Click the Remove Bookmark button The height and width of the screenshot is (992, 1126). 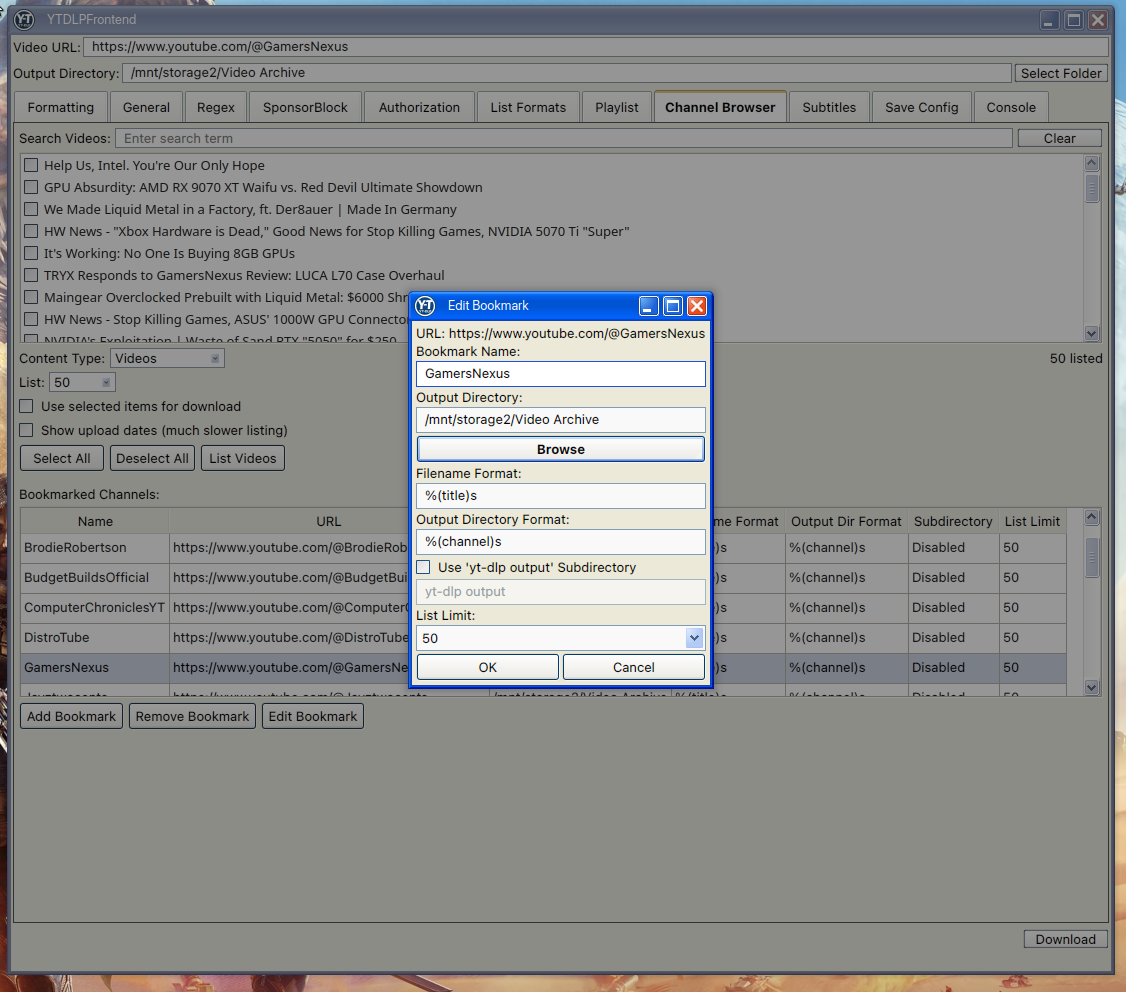[x=192, y=716]
